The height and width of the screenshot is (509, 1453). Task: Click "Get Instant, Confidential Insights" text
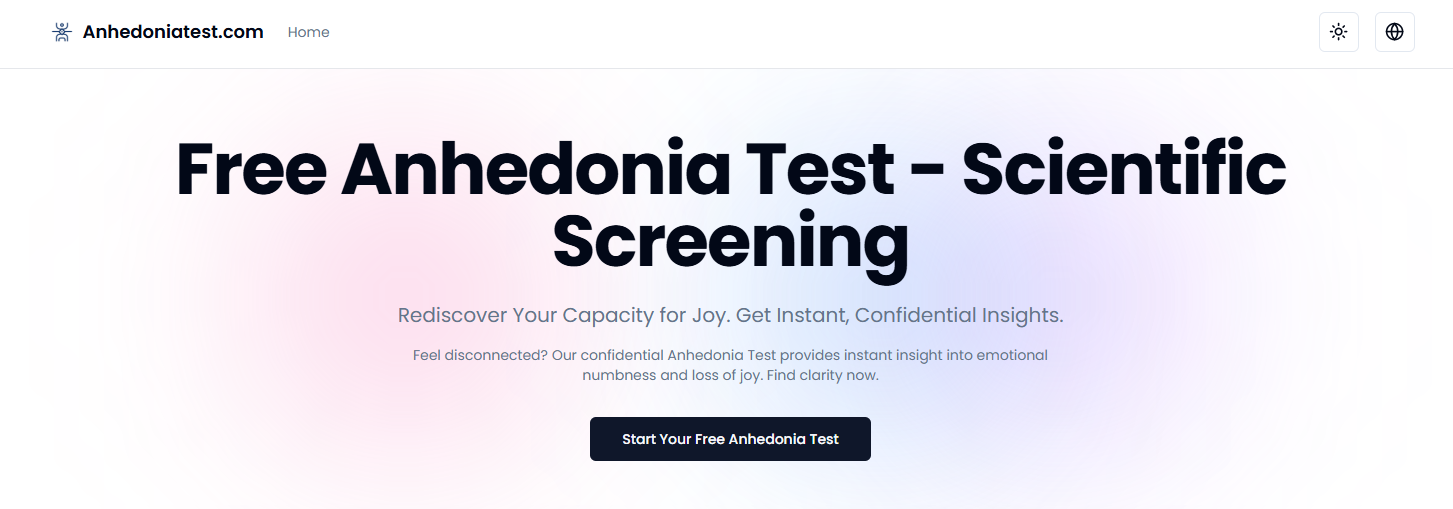900,315
